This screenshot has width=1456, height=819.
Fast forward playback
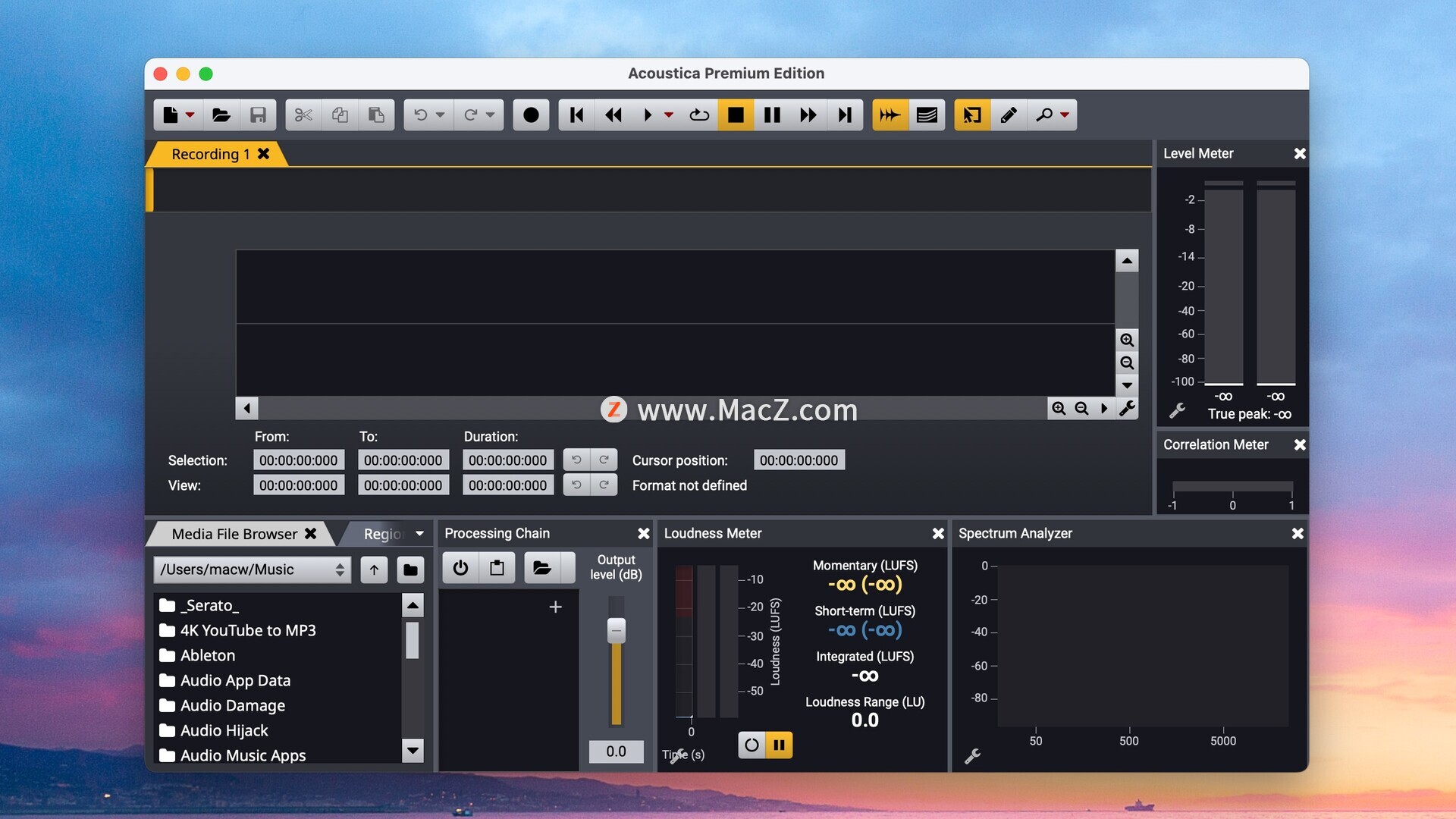tap(808, 115)
